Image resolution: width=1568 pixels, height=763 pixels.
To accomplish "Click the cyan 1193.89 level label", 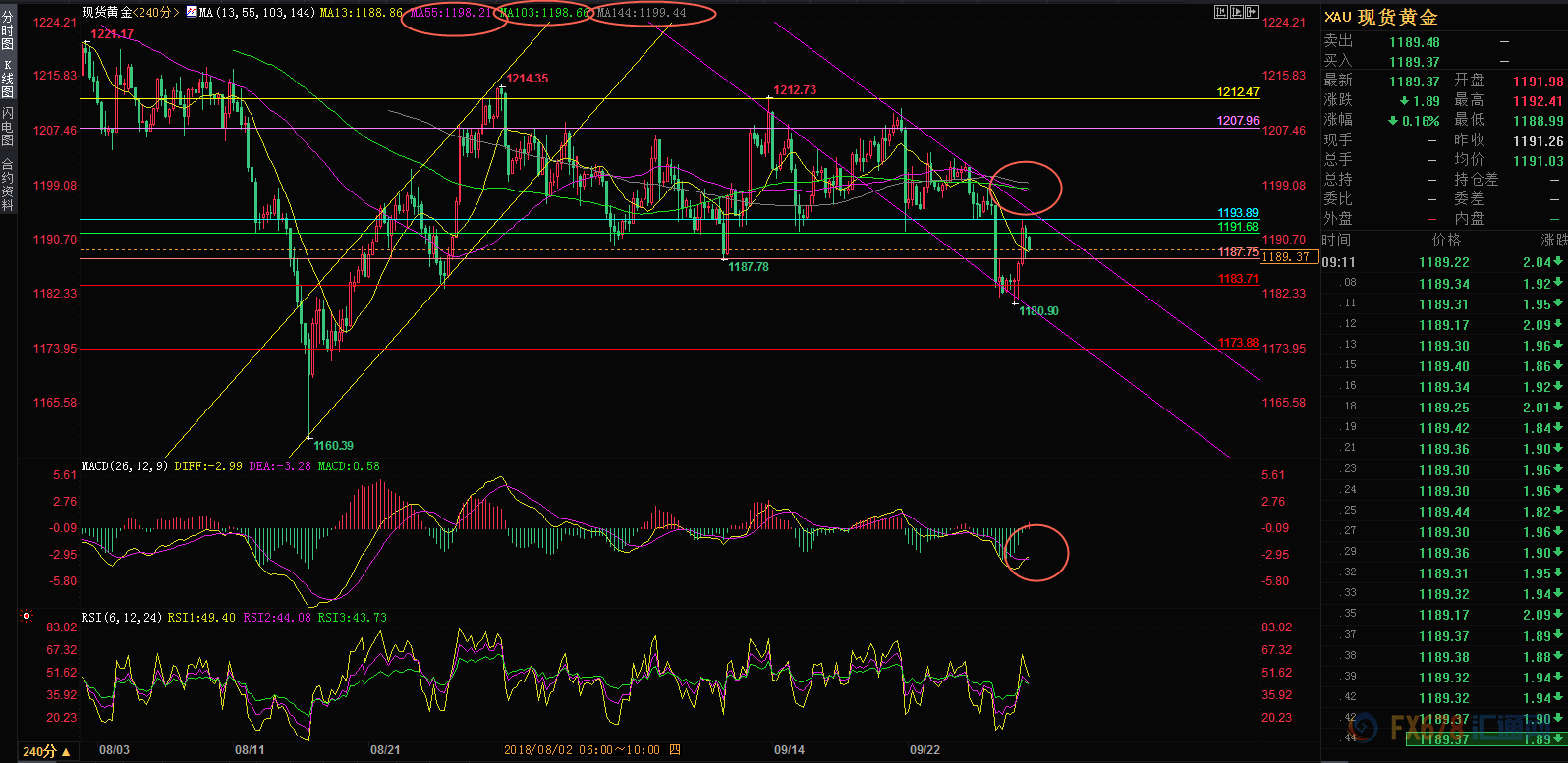I will tap(1238, 213).
